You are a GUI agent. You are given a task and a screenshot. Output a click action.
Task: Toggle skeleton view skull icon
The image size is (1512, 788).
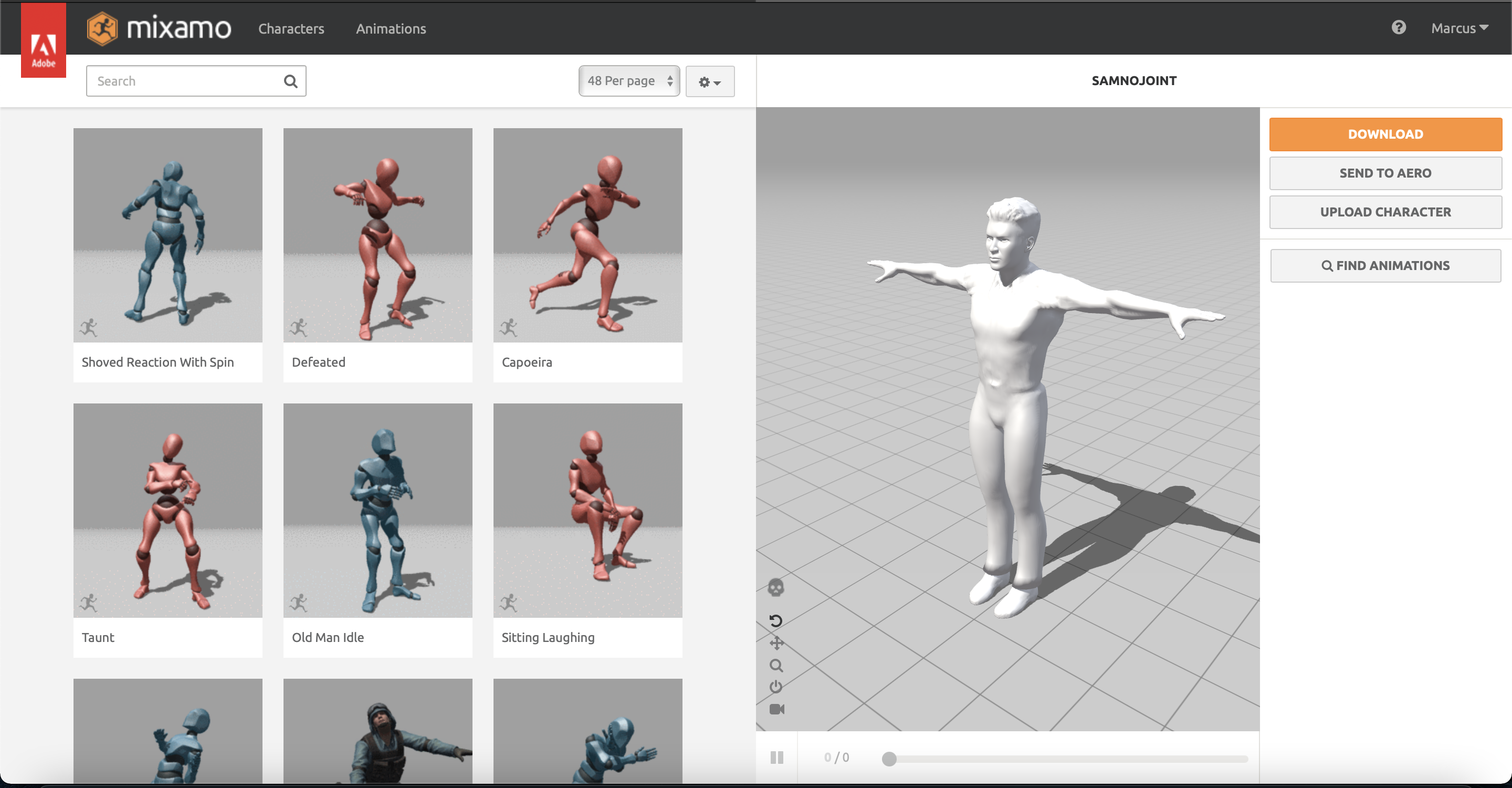click(776, 587)
